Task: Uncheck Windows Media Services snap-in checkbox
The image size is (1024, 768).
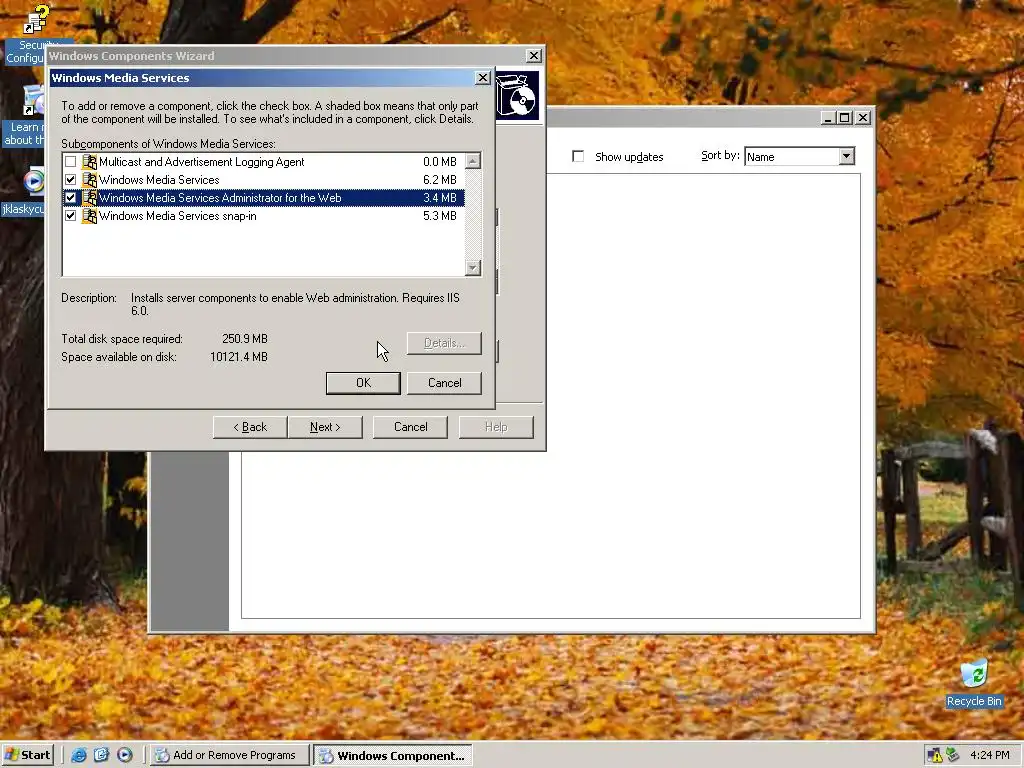Action: [x=71, y=216]
